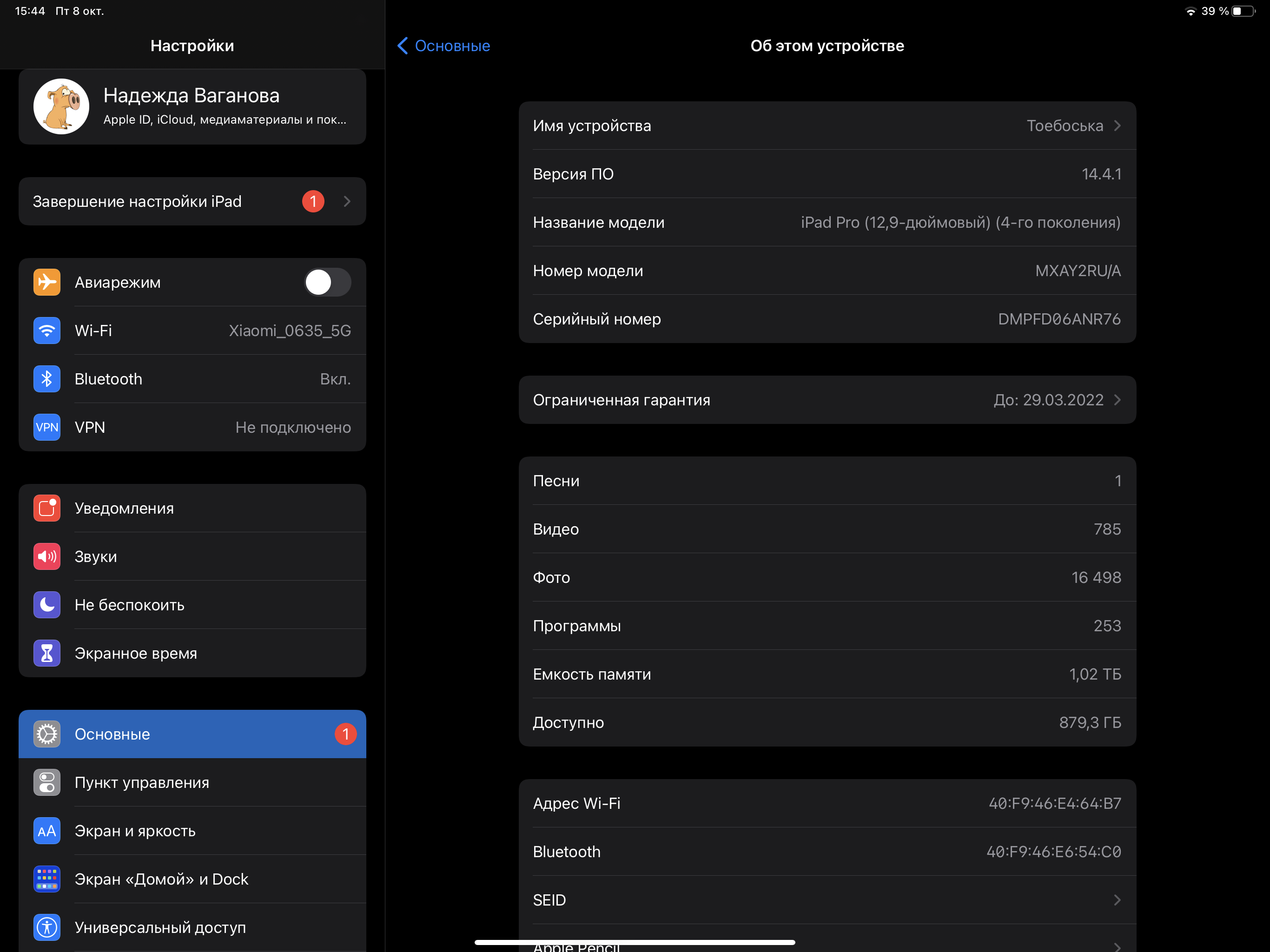The height and width of the screenshot is (952, 1270).
Task: Select Экран и яркость in sidebar
Action: pyautogui.click(x=192, y=831)
